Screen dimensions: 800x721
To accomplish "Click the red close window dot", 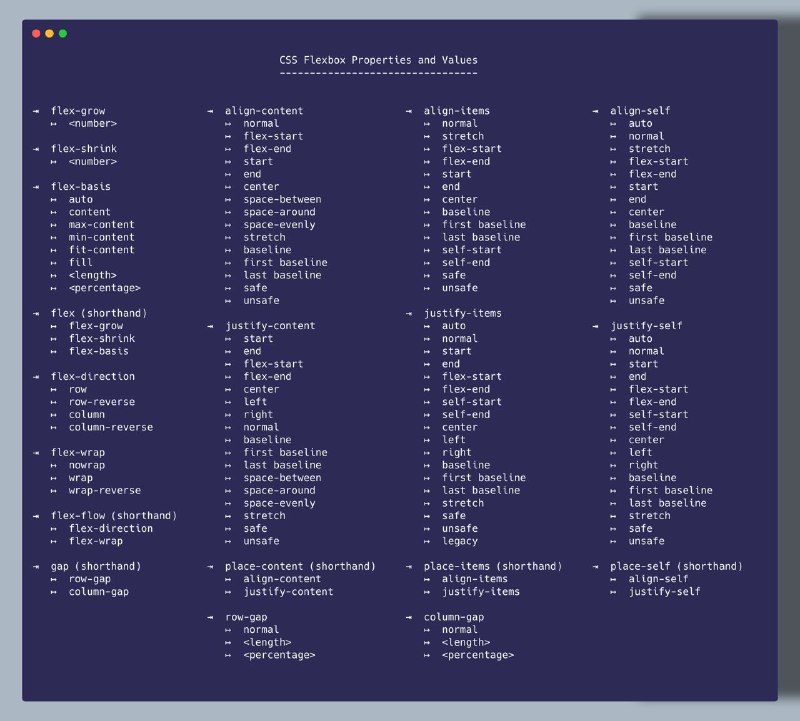I will (x=36, y=34).
